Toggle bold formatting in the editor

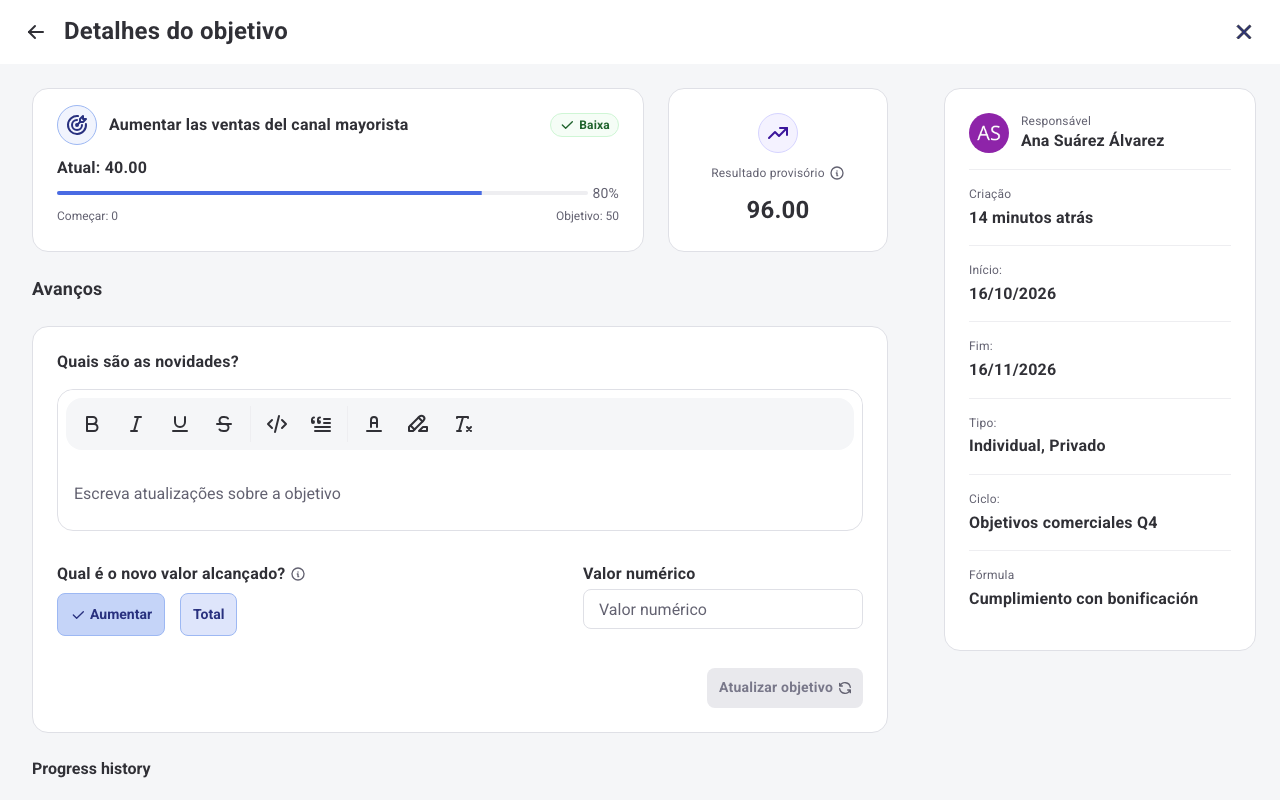click(x=92, y=424)
